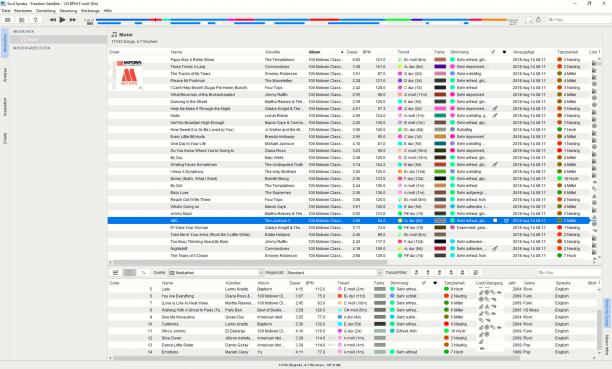Open the Regelsatz dropdown showing Standard

click(x=334, y=273)
